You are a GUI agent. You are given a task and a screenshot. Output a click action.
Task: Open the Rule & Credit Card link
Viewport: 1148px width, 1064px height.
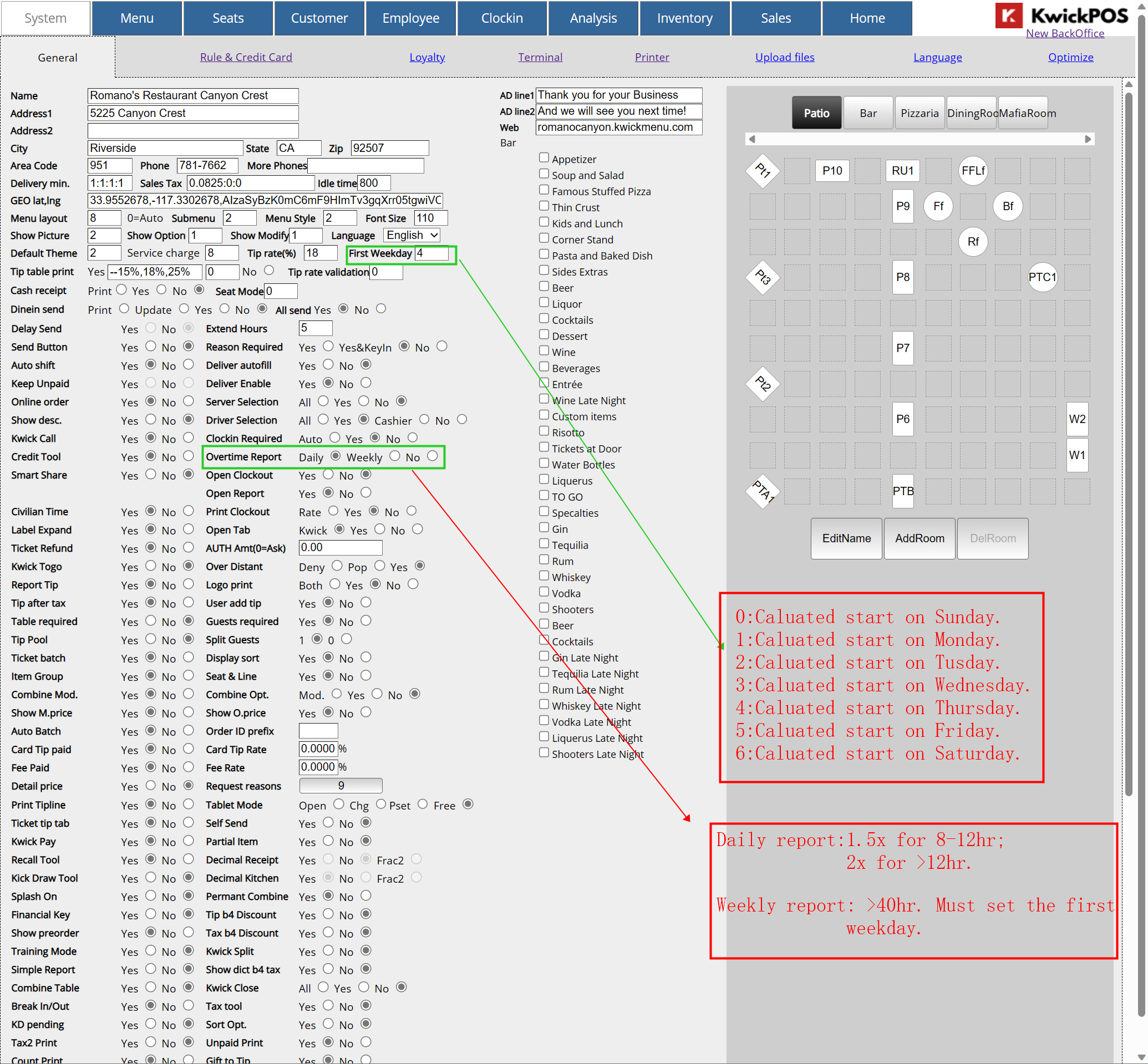[x=246, y=57]
